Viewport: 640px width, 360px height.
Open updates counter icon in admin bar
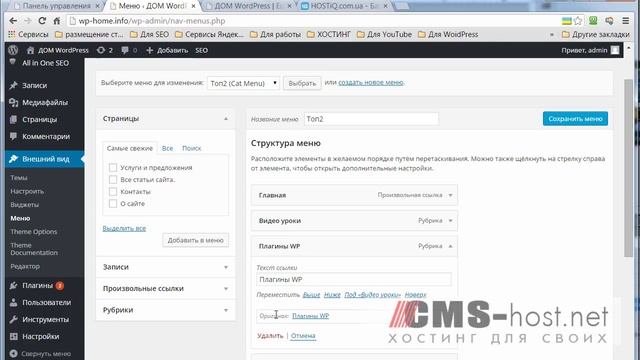(101, 50)
